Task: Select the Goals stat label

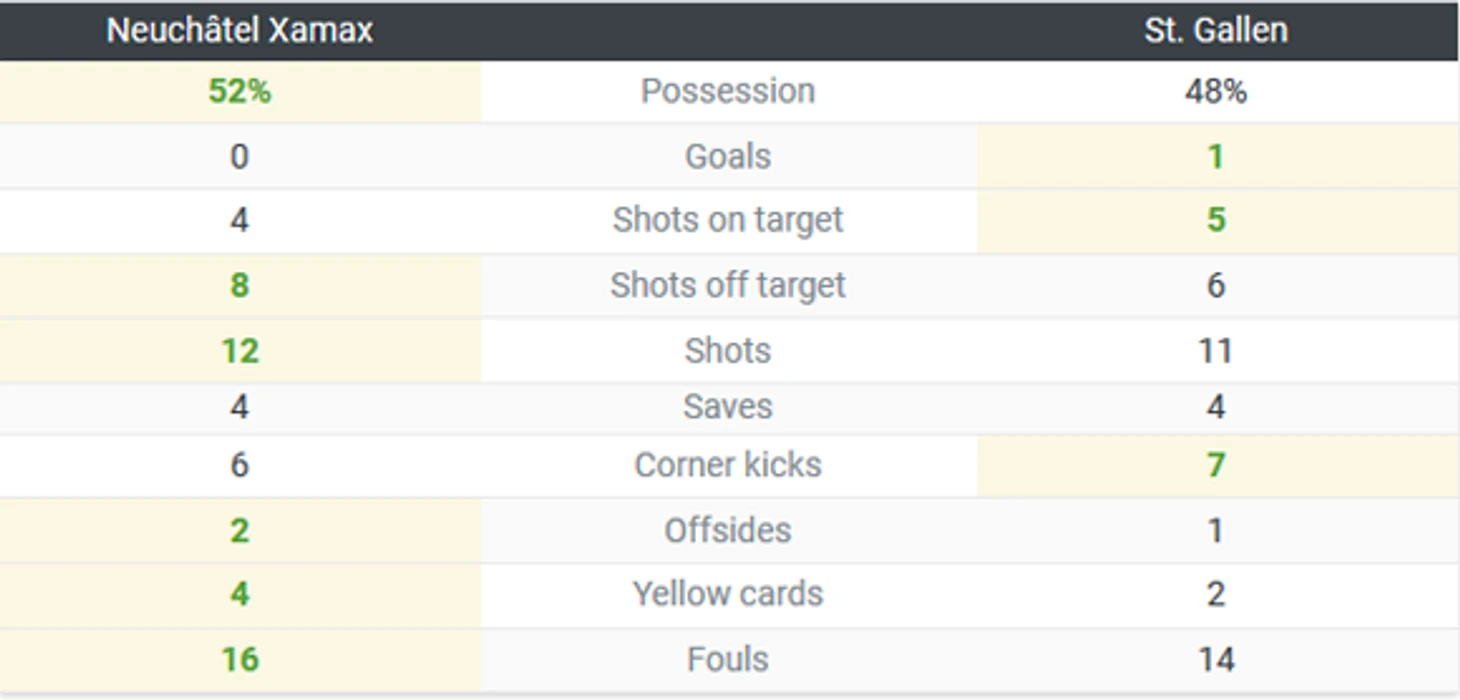Action: point(728,156)
